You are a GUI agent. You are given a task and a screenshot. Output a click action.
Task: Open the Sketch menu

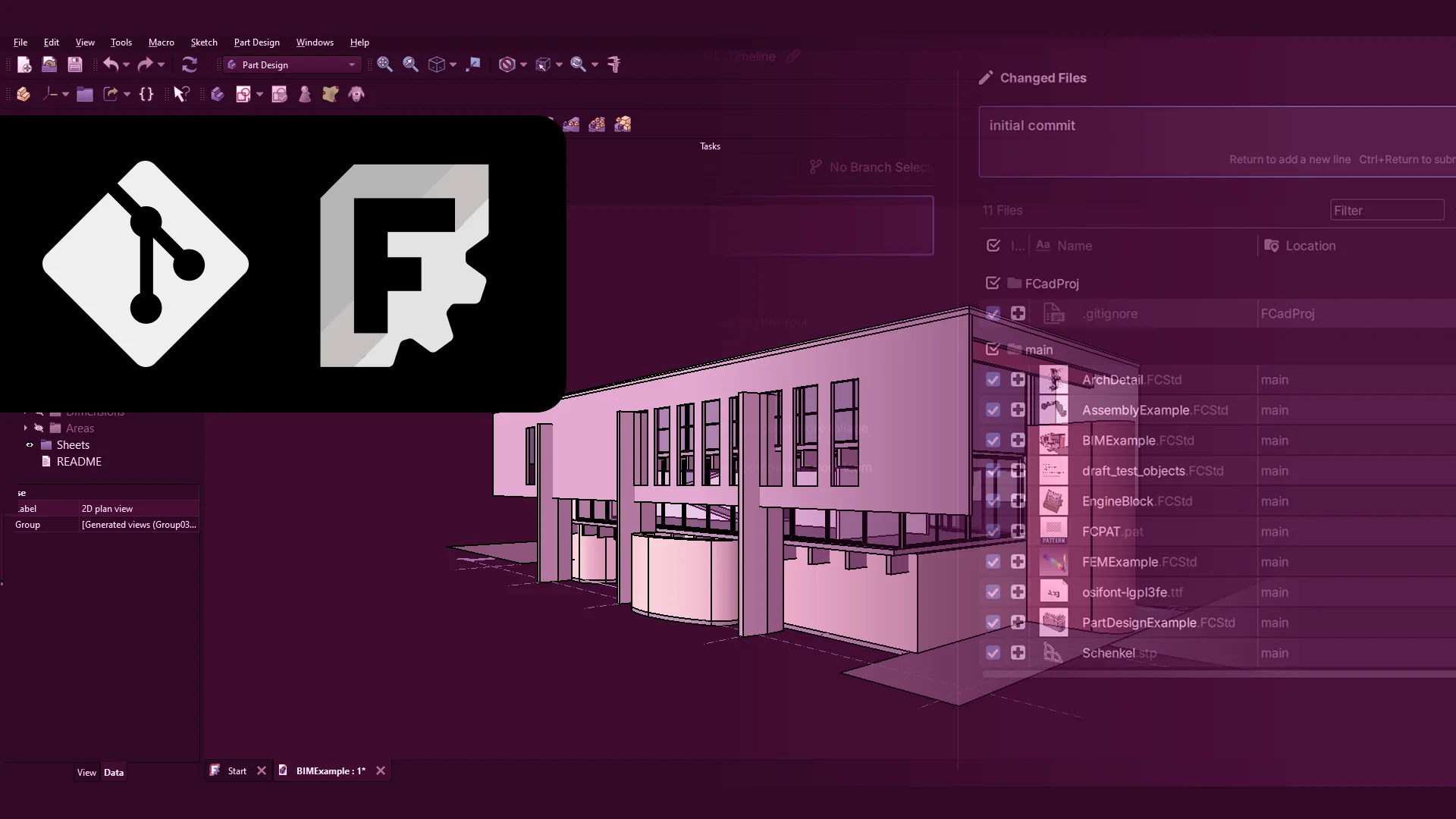point(203,42)
